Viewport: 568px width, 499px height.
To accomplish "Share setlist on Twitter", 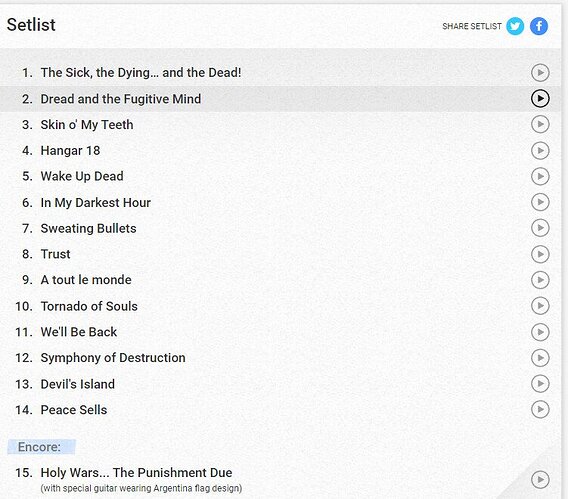I will (x=515, y=26).
